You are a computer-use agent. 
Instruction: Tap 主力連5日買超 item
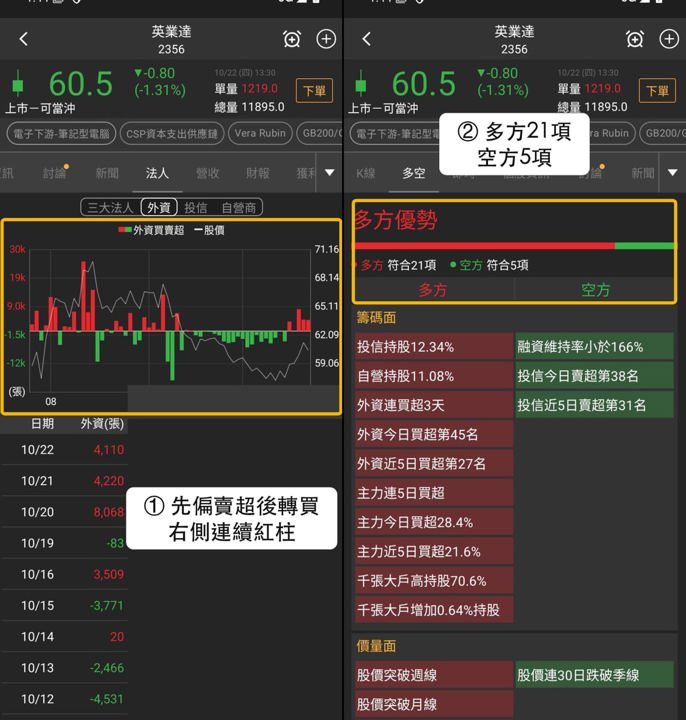coord(434,493)
